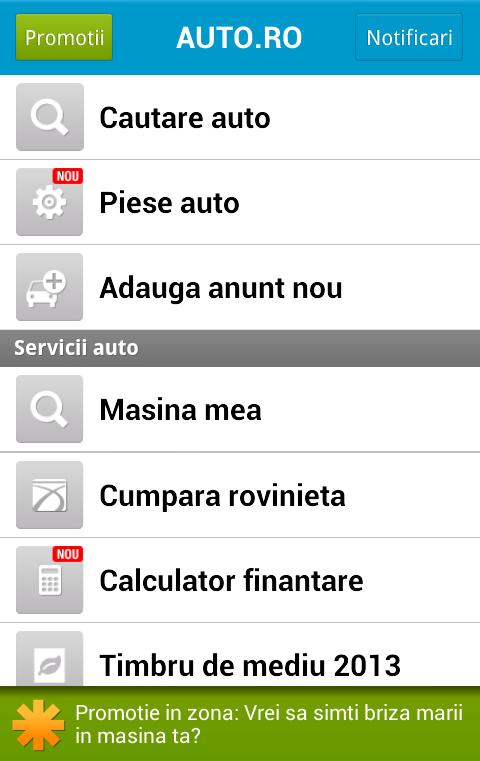Tap the AUTO.RO header title

click(x=239, y=37)
